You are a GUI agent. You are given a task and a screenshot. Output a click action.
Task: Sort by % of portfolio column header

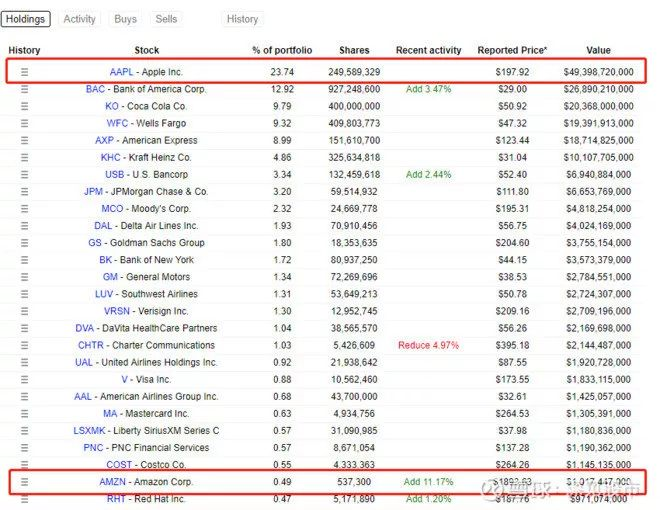pos(282,50)
